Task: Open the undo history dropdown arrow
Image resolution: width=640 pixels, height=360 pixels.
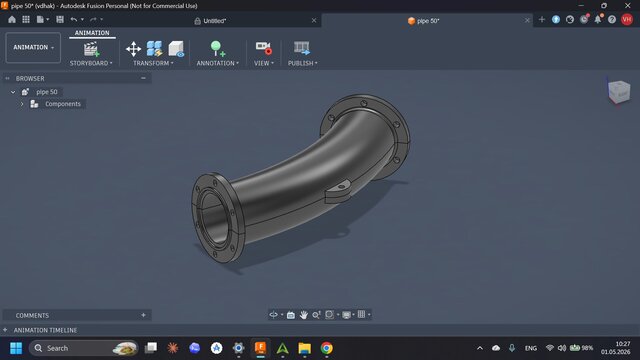Action: click(x=82, y=19)
